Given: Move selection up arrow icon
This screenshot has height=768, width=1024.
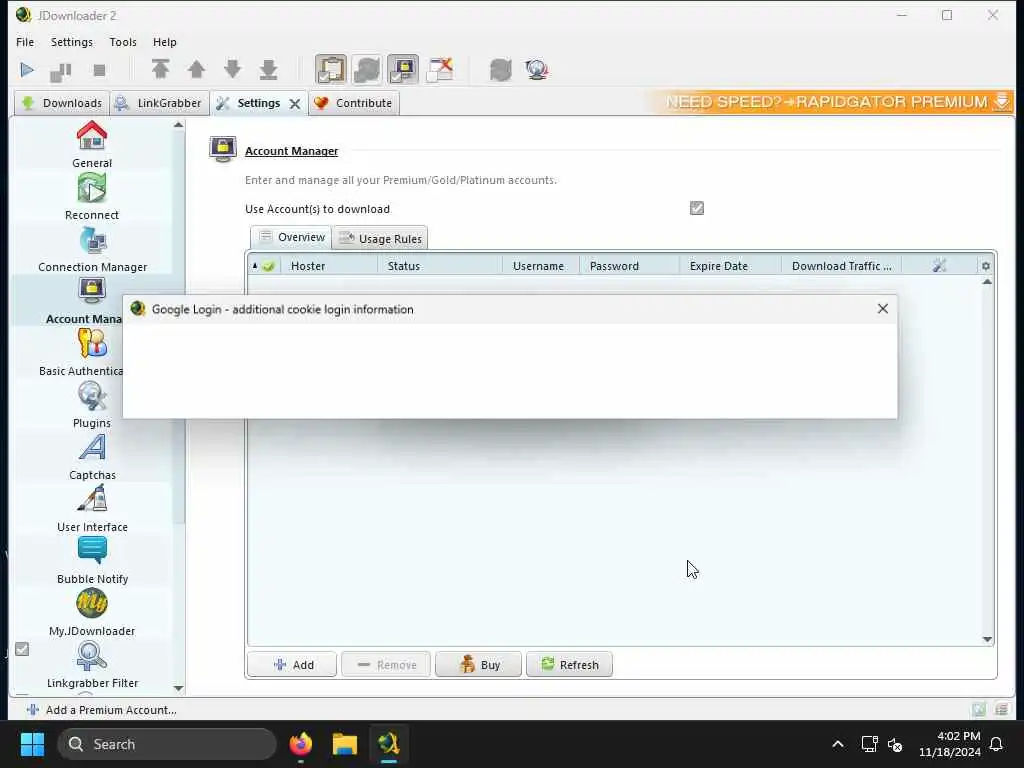Looking at the screenshot, I should [x=197, y=70].
